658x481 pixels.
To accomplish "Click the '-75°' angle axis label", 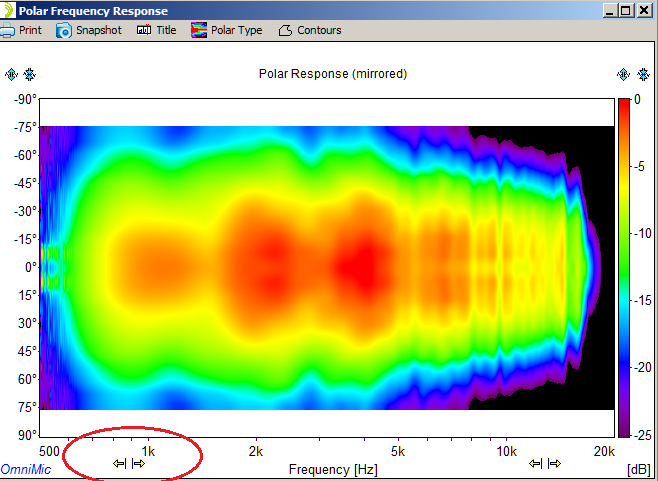I will (25, 127).
